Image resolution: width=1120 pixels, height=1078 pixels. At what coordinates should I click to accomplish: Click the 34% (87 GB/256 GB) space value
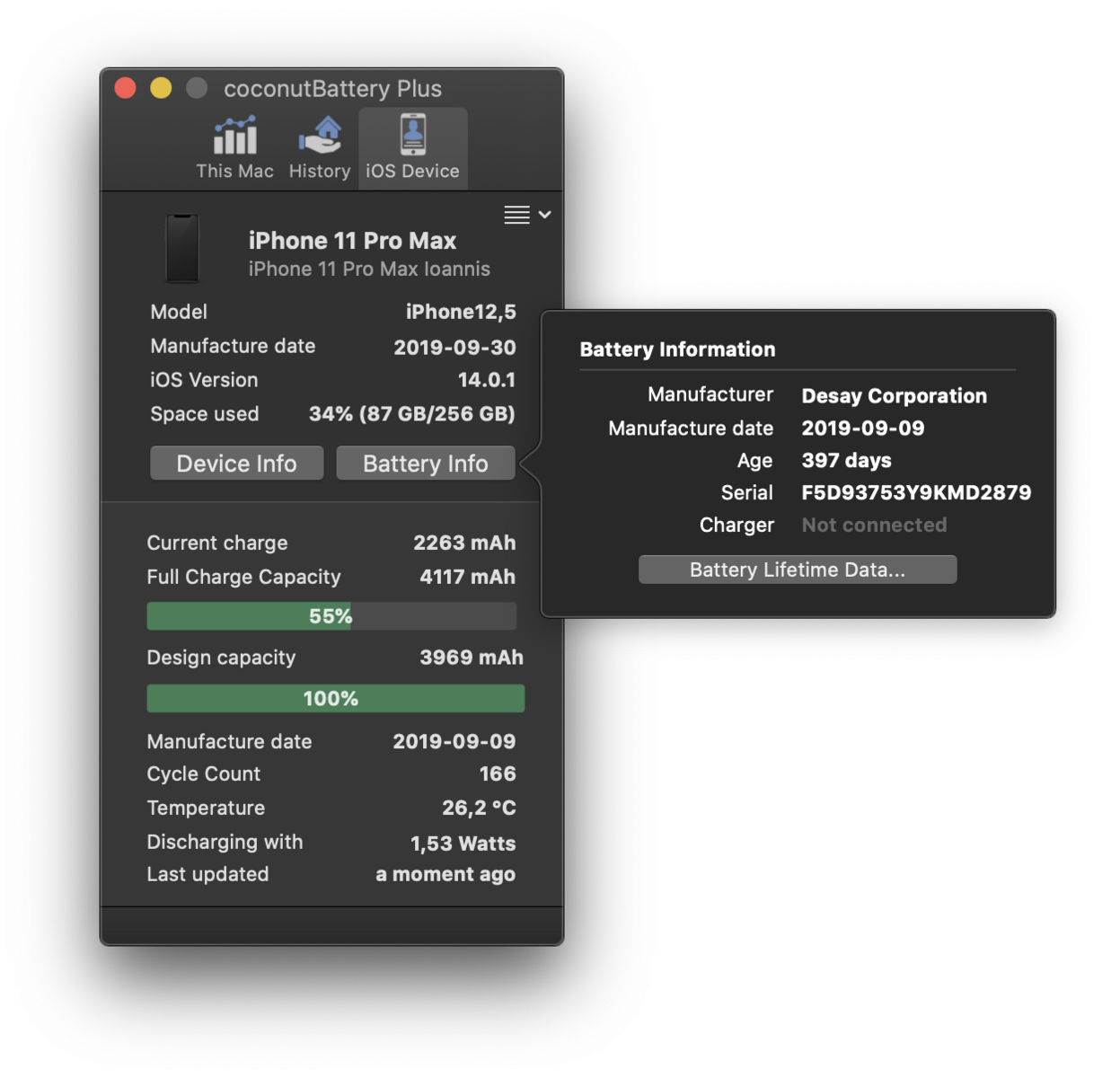point(412,414)
